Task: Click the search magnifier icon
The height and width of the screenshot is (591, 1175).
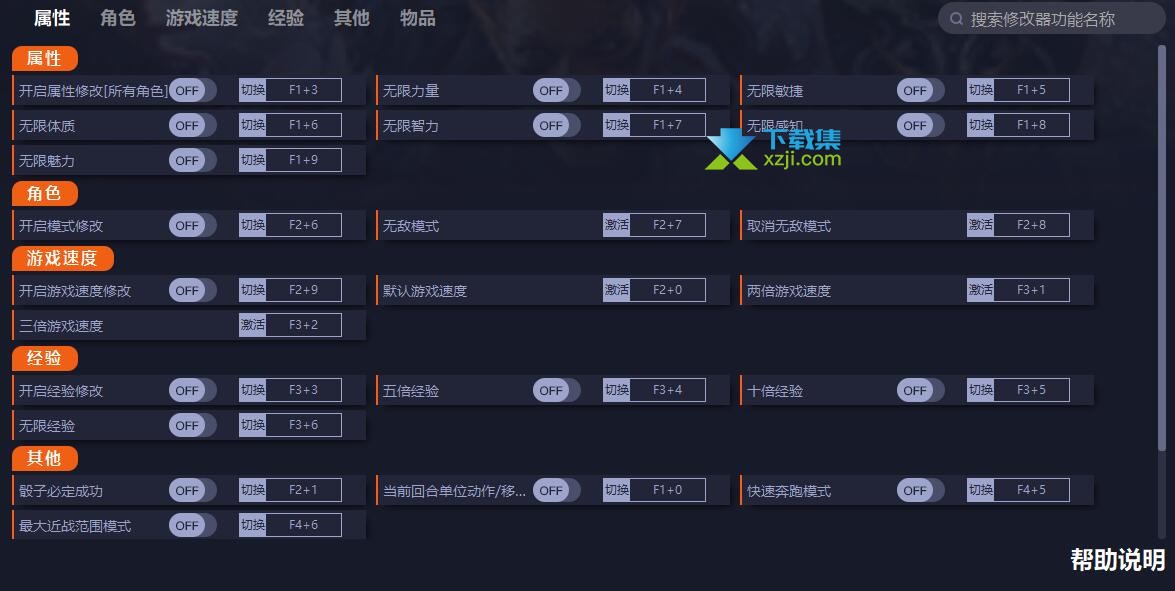Action: click(x=956, y=19)
